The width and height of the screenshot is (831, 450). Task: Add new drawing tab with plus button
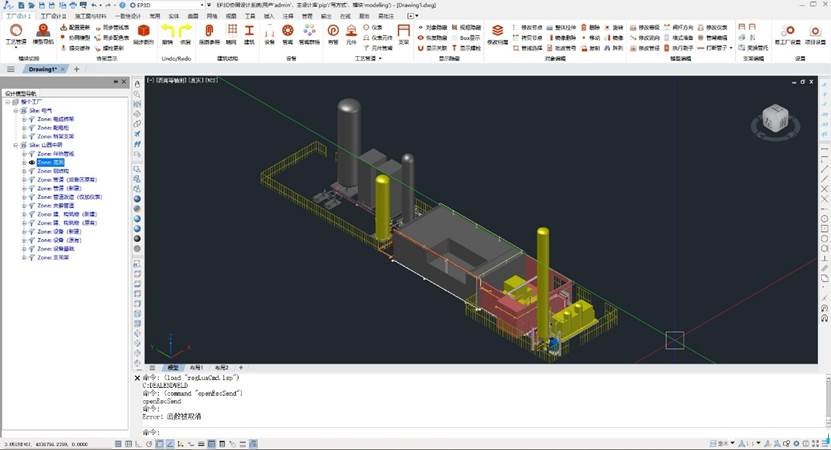click(76, 69)
